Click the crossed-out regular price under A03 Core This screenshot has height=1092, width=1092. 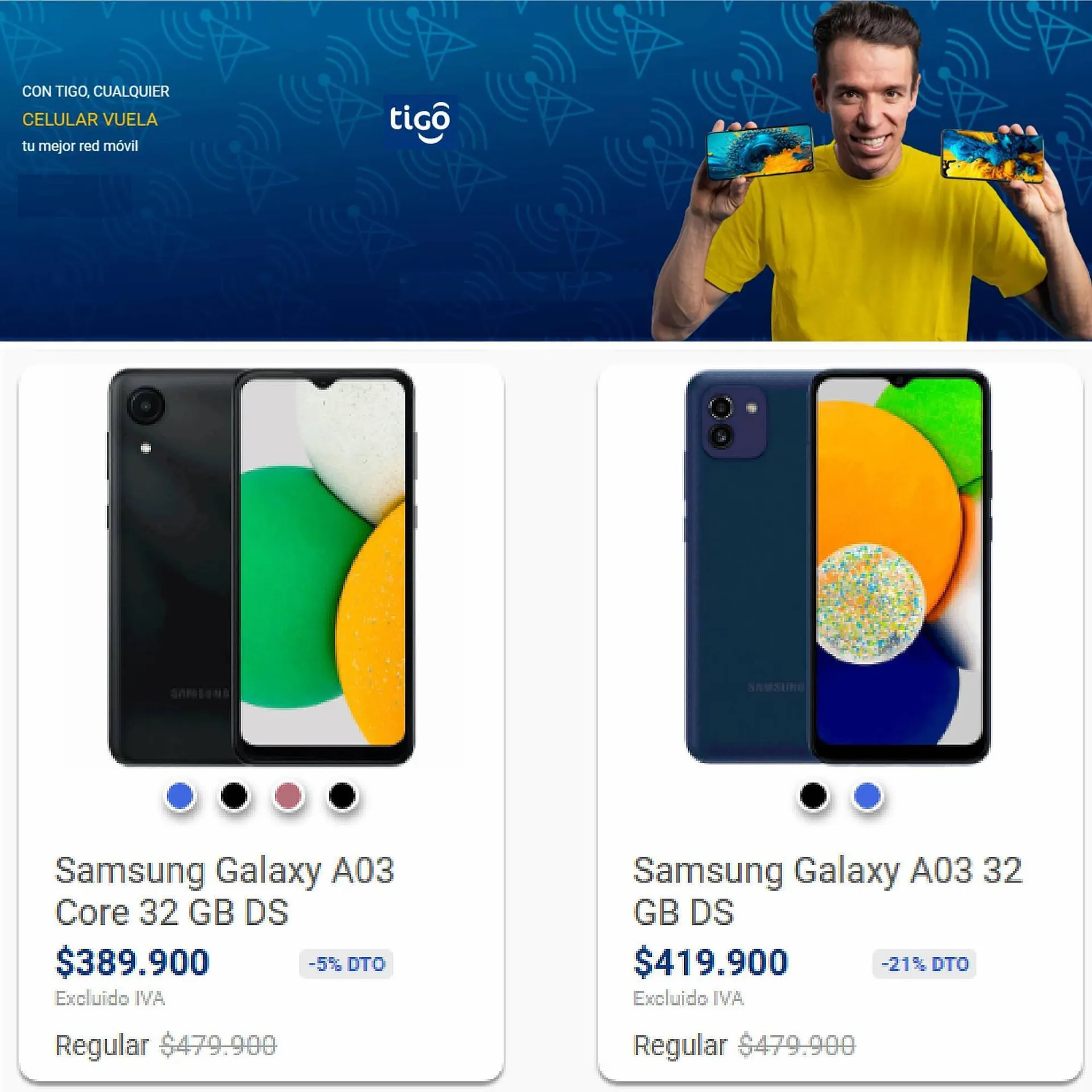(218, 1045)
